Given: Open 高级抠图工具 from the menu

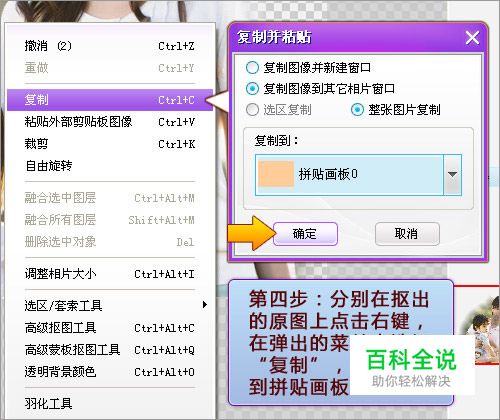Looking at the screenshot, I should pos(110,328).
